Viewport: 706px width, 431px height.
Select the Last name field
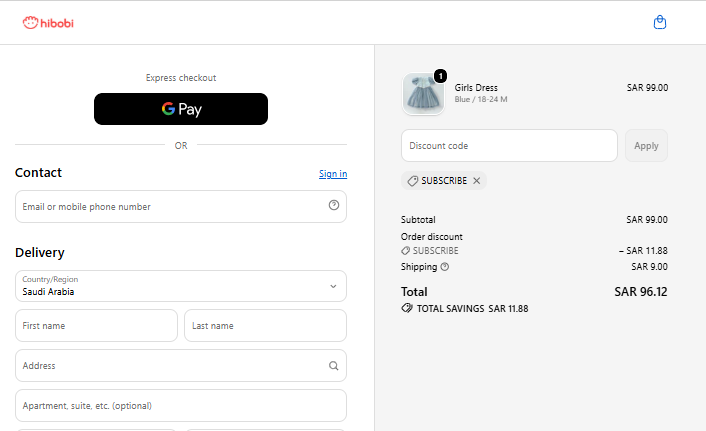point(265,325)
